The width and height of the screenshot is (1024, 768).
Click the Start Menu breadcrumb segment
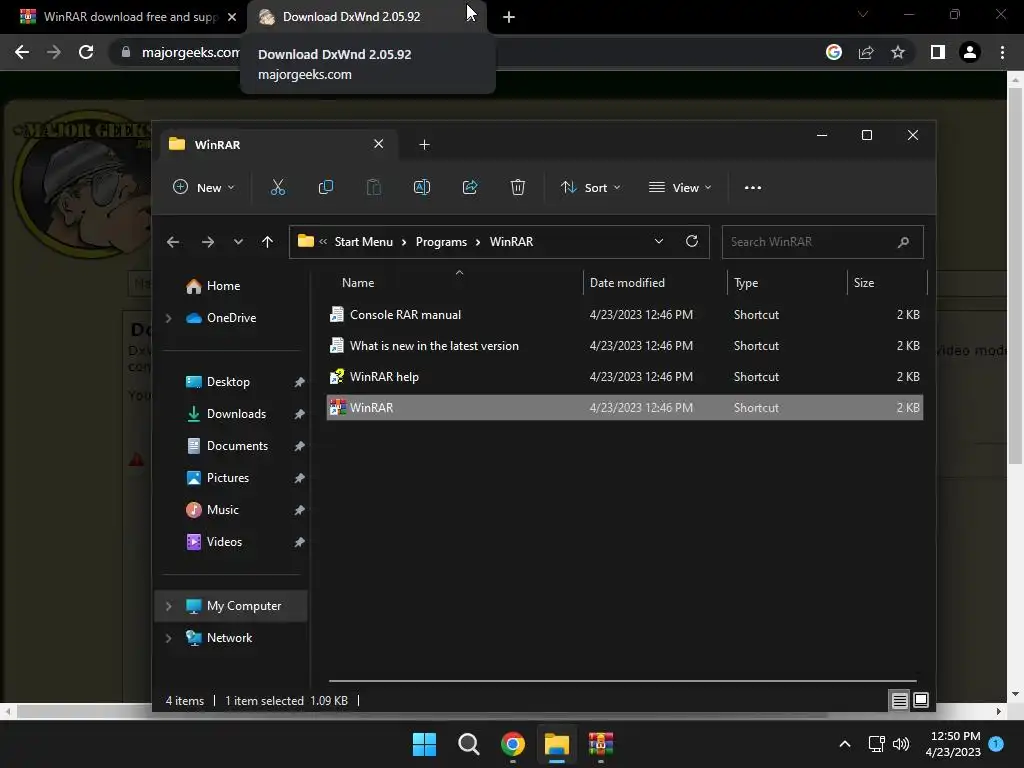tap(364, 242)
